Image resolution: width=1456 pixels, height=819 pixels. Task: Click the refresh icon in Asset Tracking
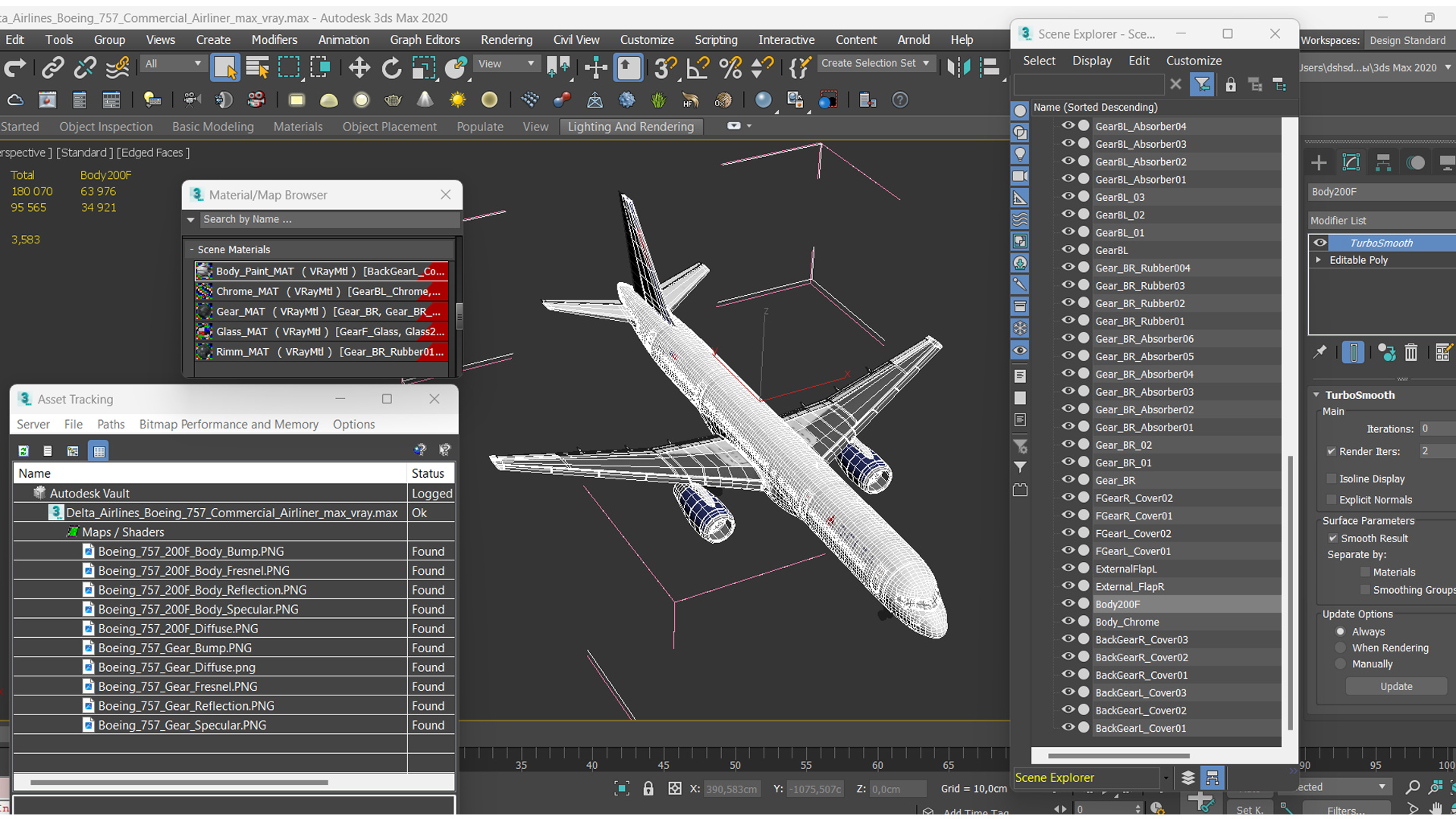pyautogui.click(x=24, y=450)
